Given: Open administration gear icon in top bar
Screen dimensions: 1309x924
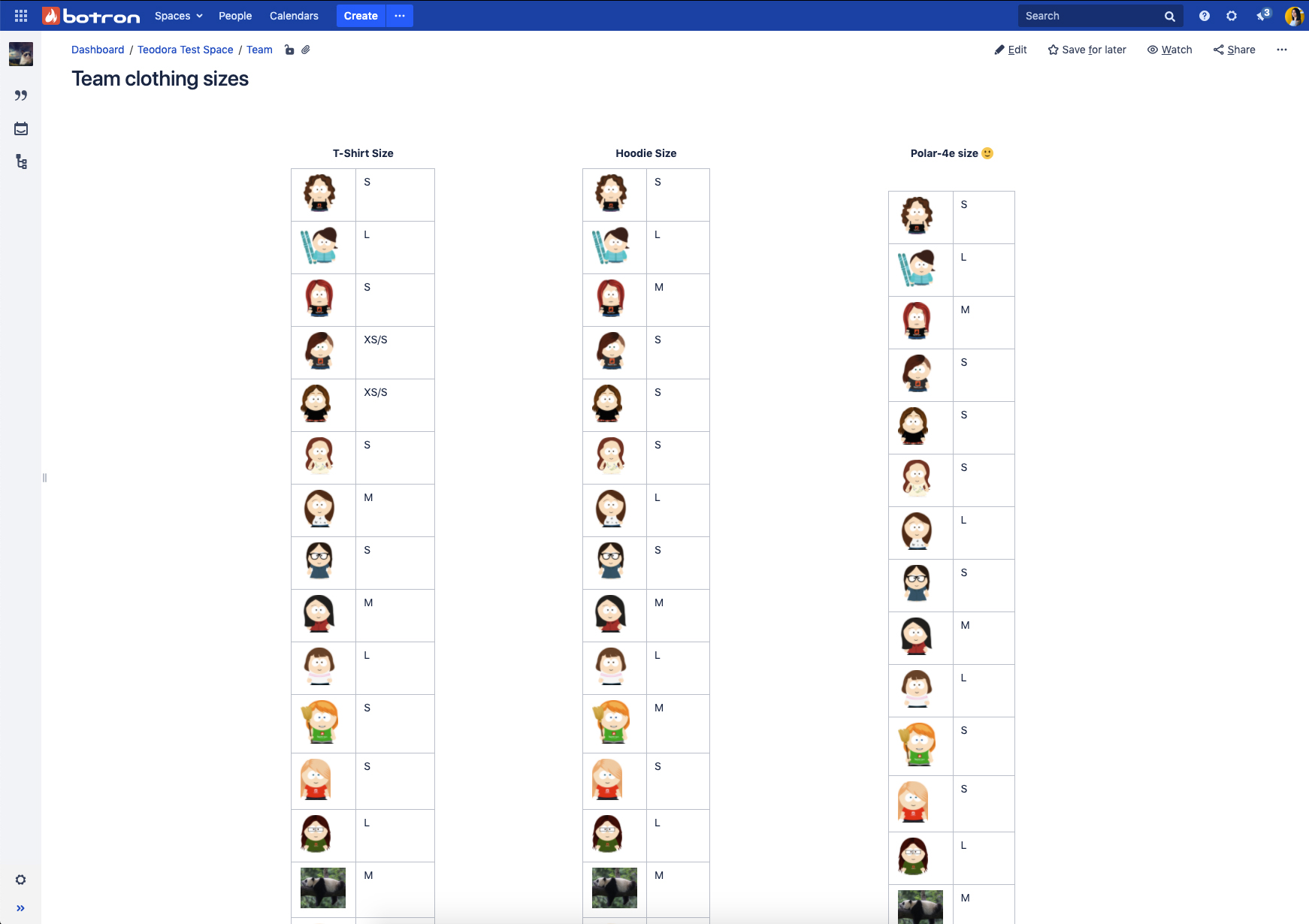Looking at the screenshot, I should pyautogui.click(x=1232, y=16).
